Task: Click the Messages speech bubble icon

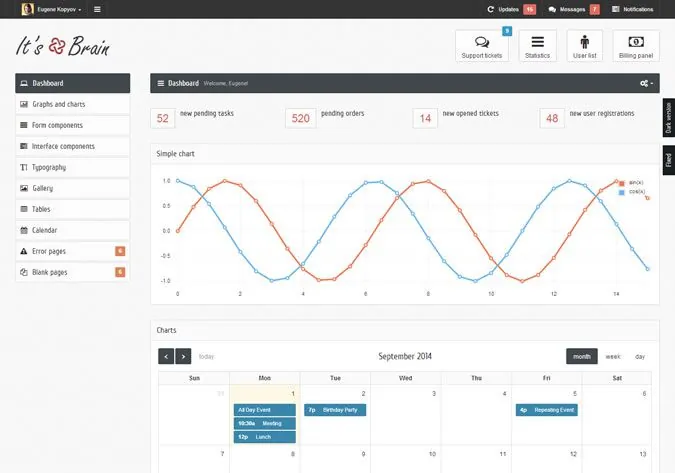Action: [552, 9]
